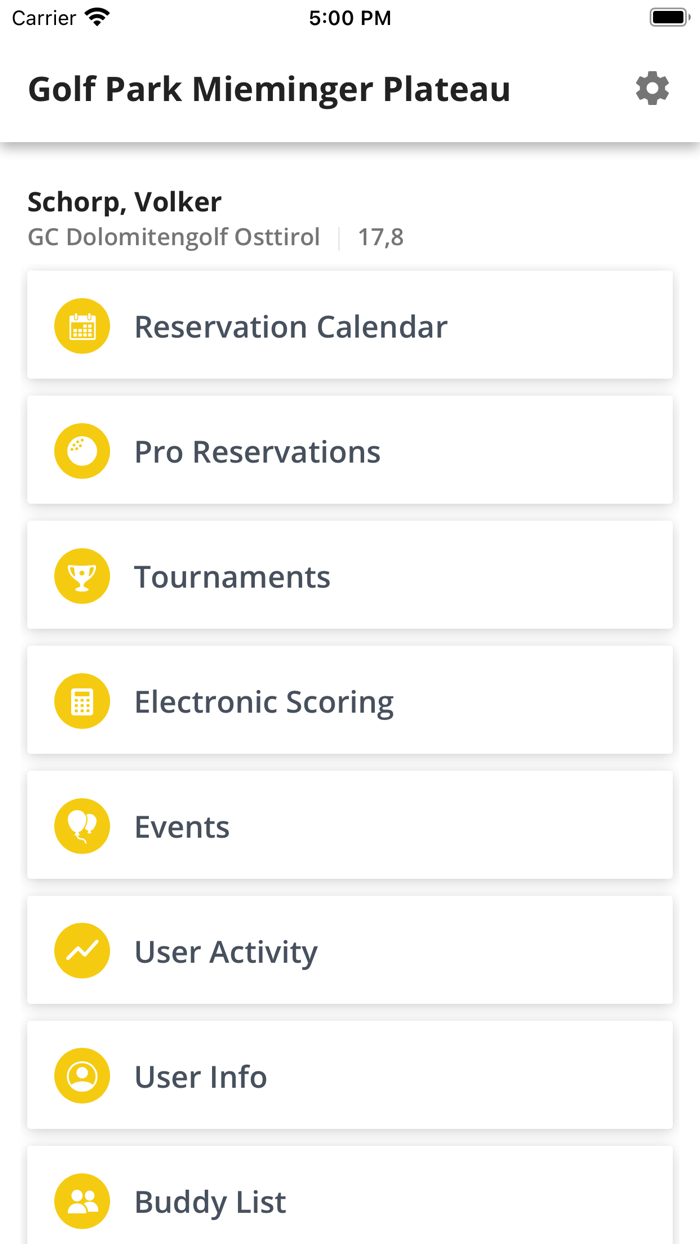Tap the user profile icon

pyautogui.click(x=82, y=1076)
